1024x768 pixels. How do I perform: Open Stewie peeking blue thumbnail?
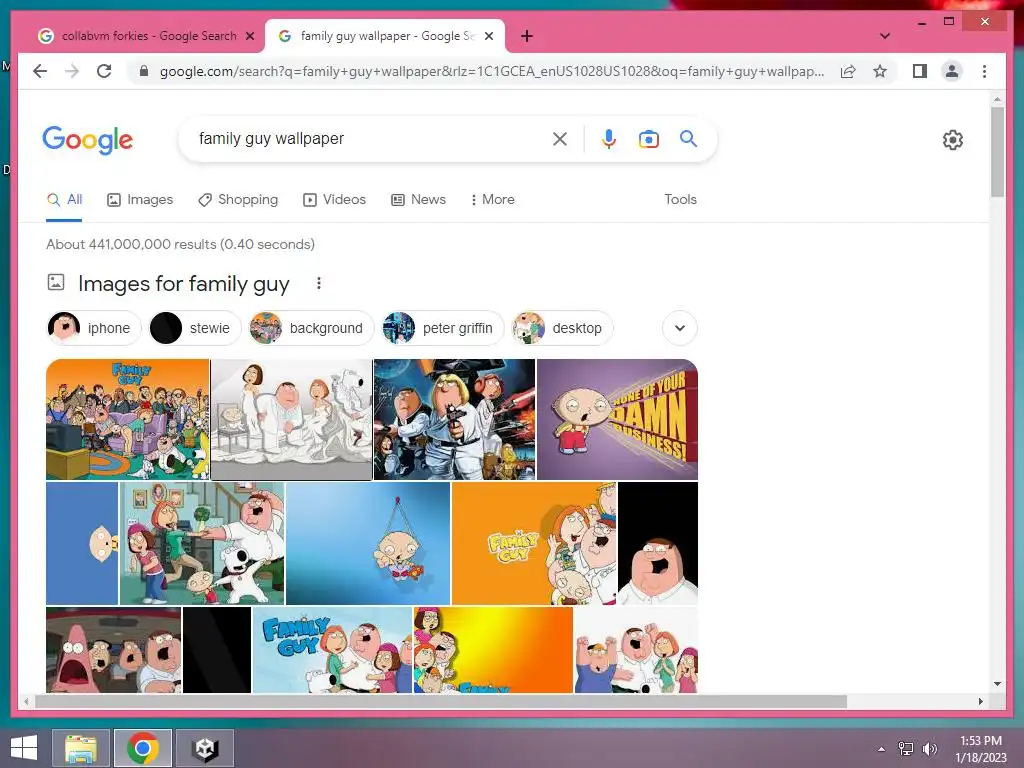82,543
